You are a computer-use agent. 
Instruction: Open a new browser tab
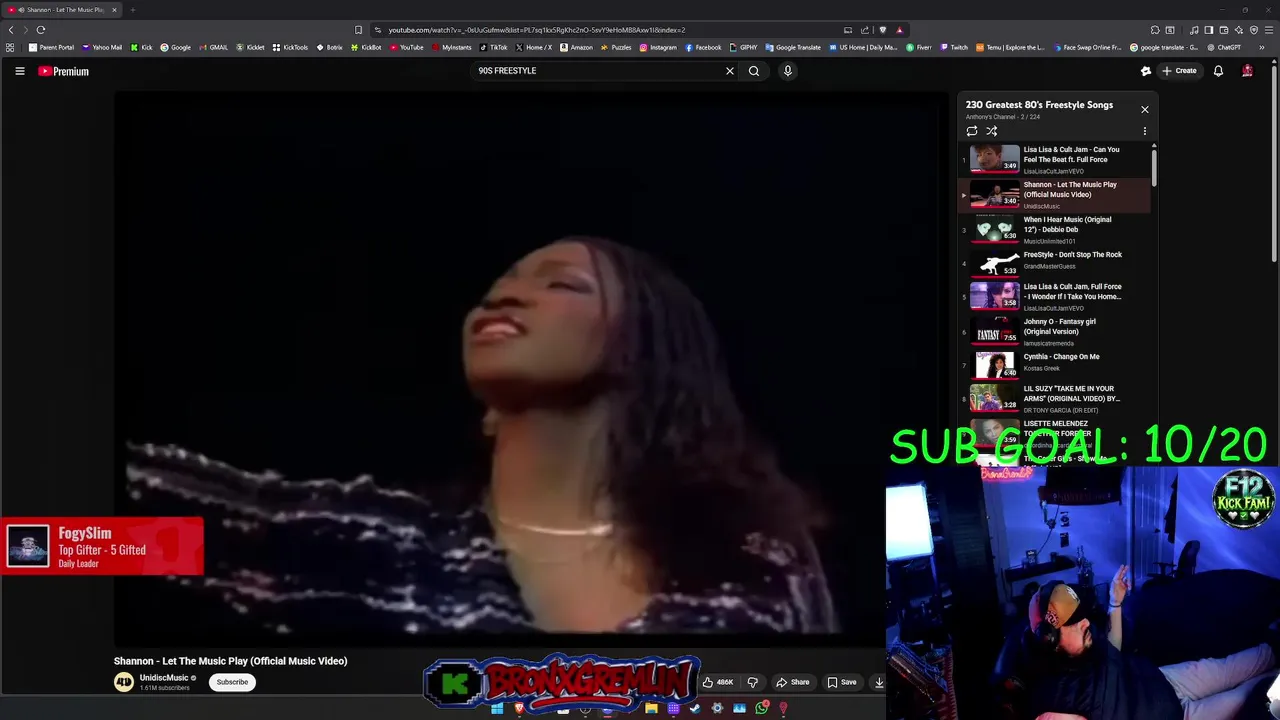click(132, 10)
